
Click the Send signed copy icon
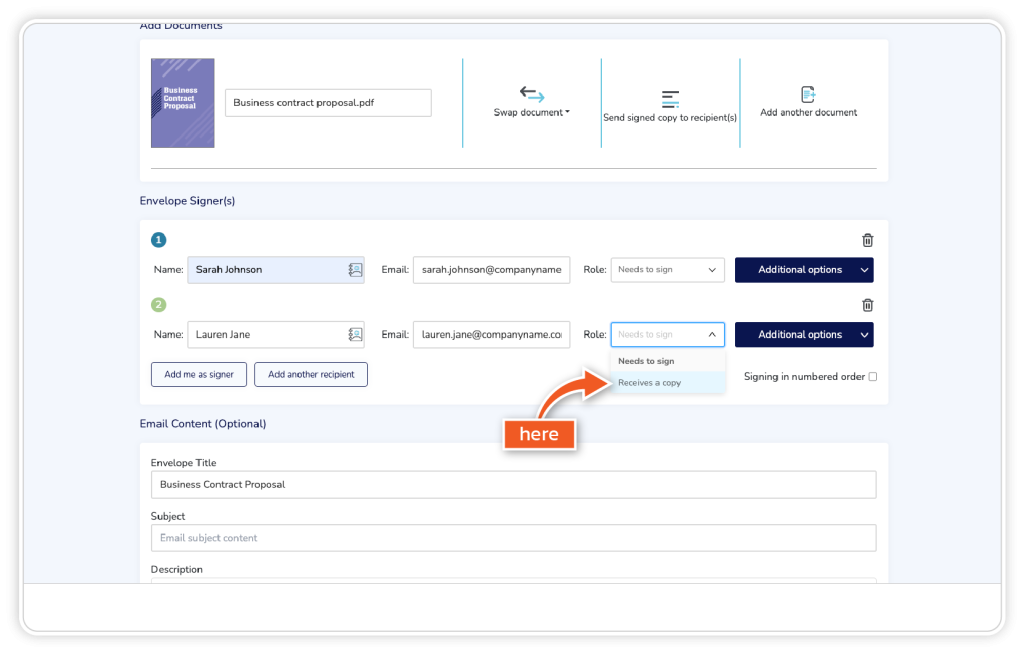click(x=670, y=99)
